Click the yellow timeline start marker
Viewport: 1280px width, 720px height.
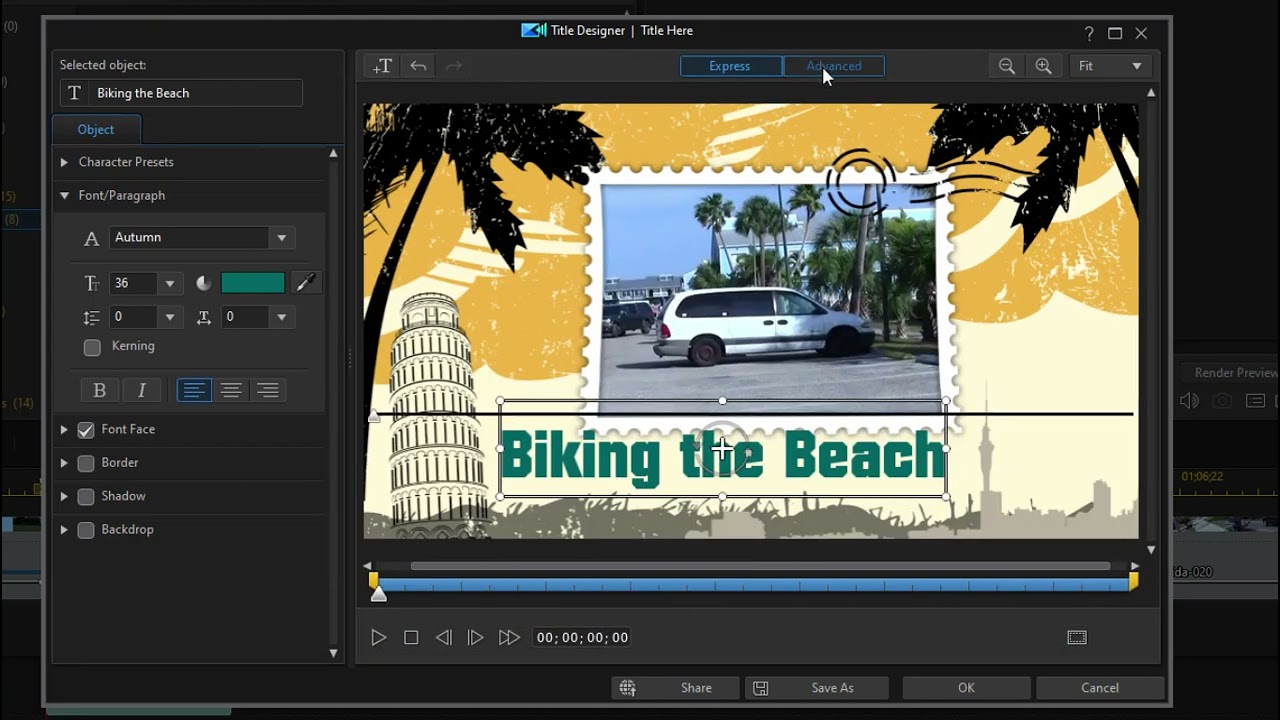point(373,581)
